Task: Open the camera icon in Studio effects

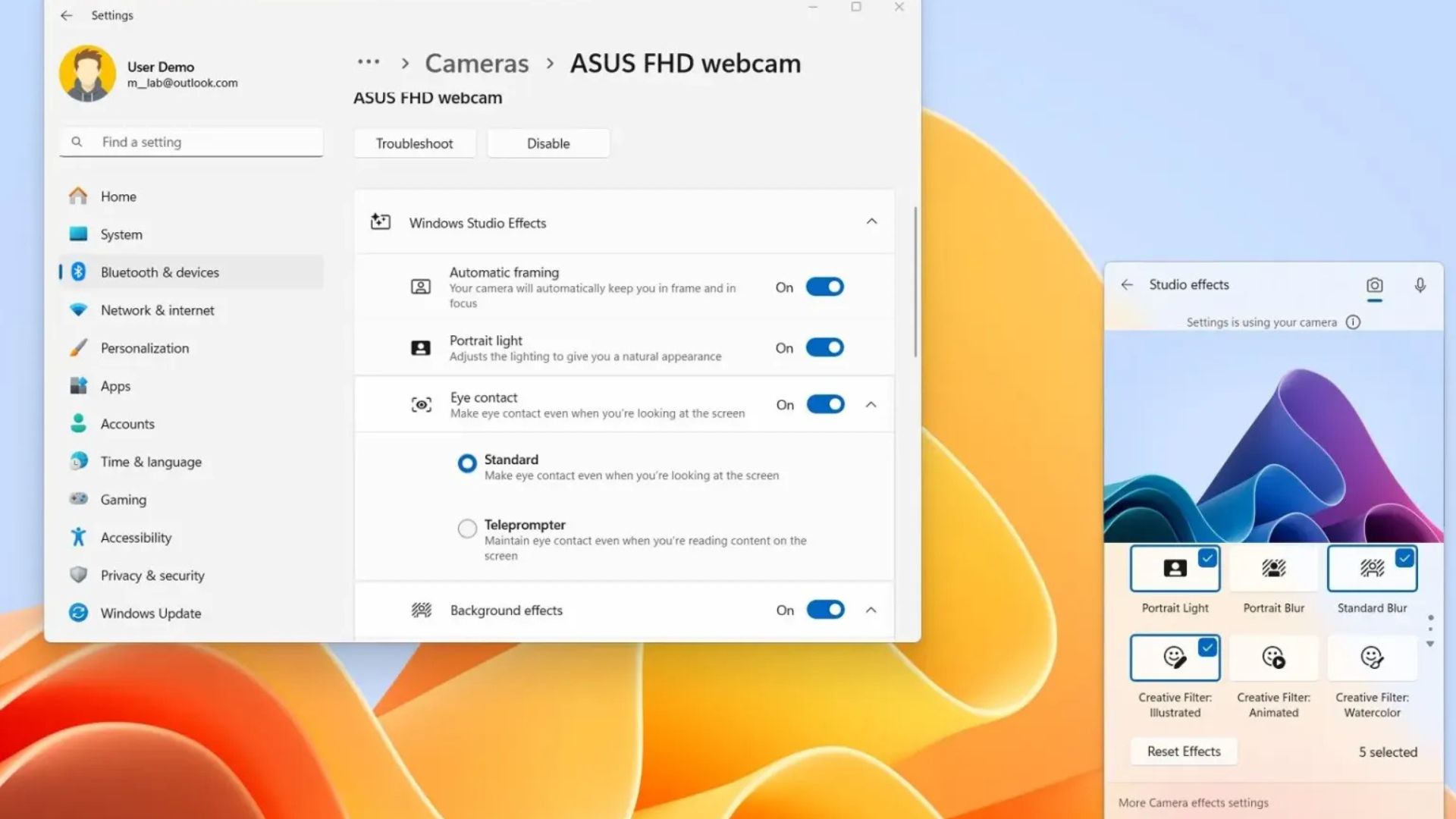Action: 1375,286
